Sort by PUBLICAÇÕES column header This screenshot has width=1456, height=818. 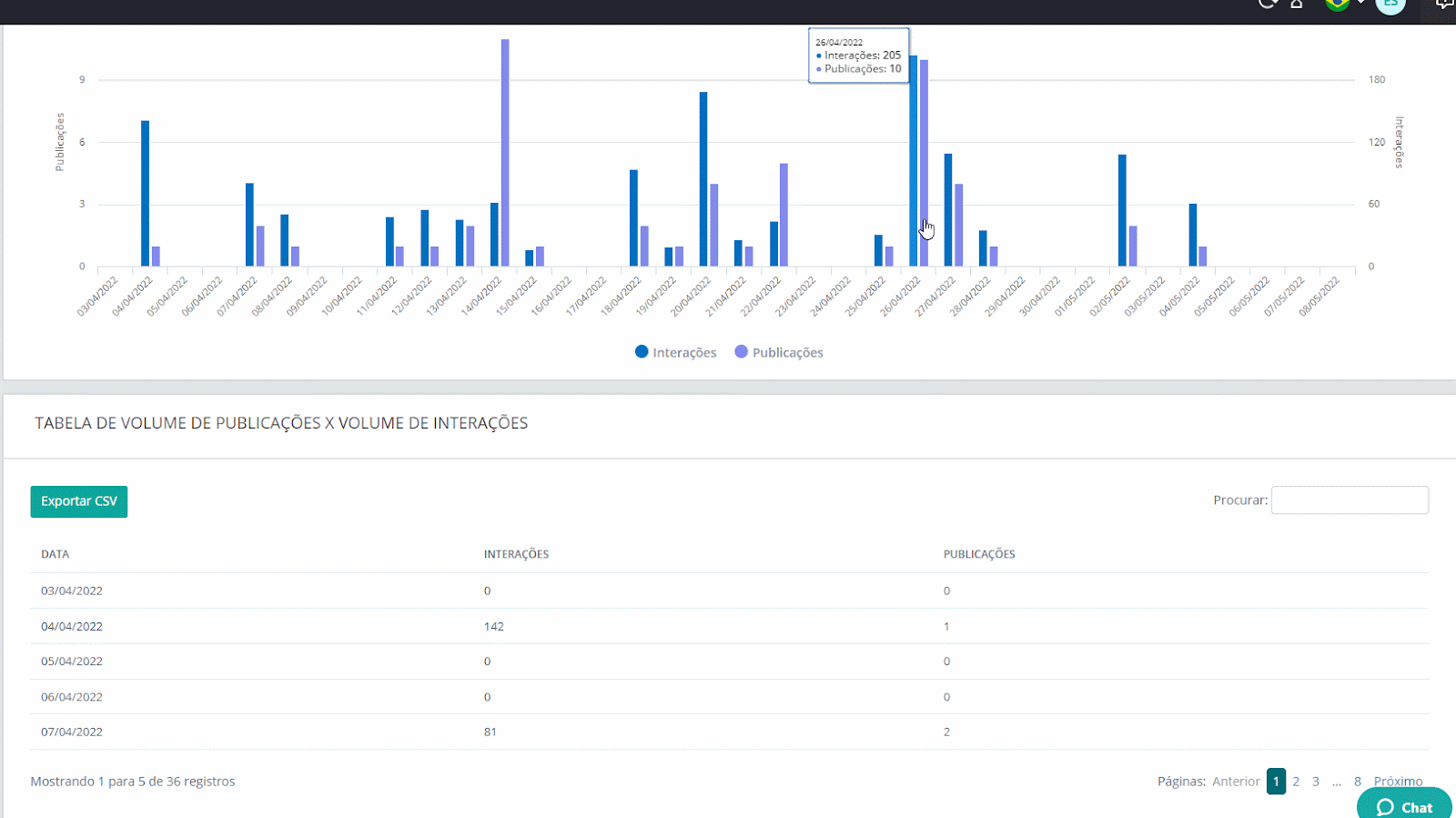[979, 554]
